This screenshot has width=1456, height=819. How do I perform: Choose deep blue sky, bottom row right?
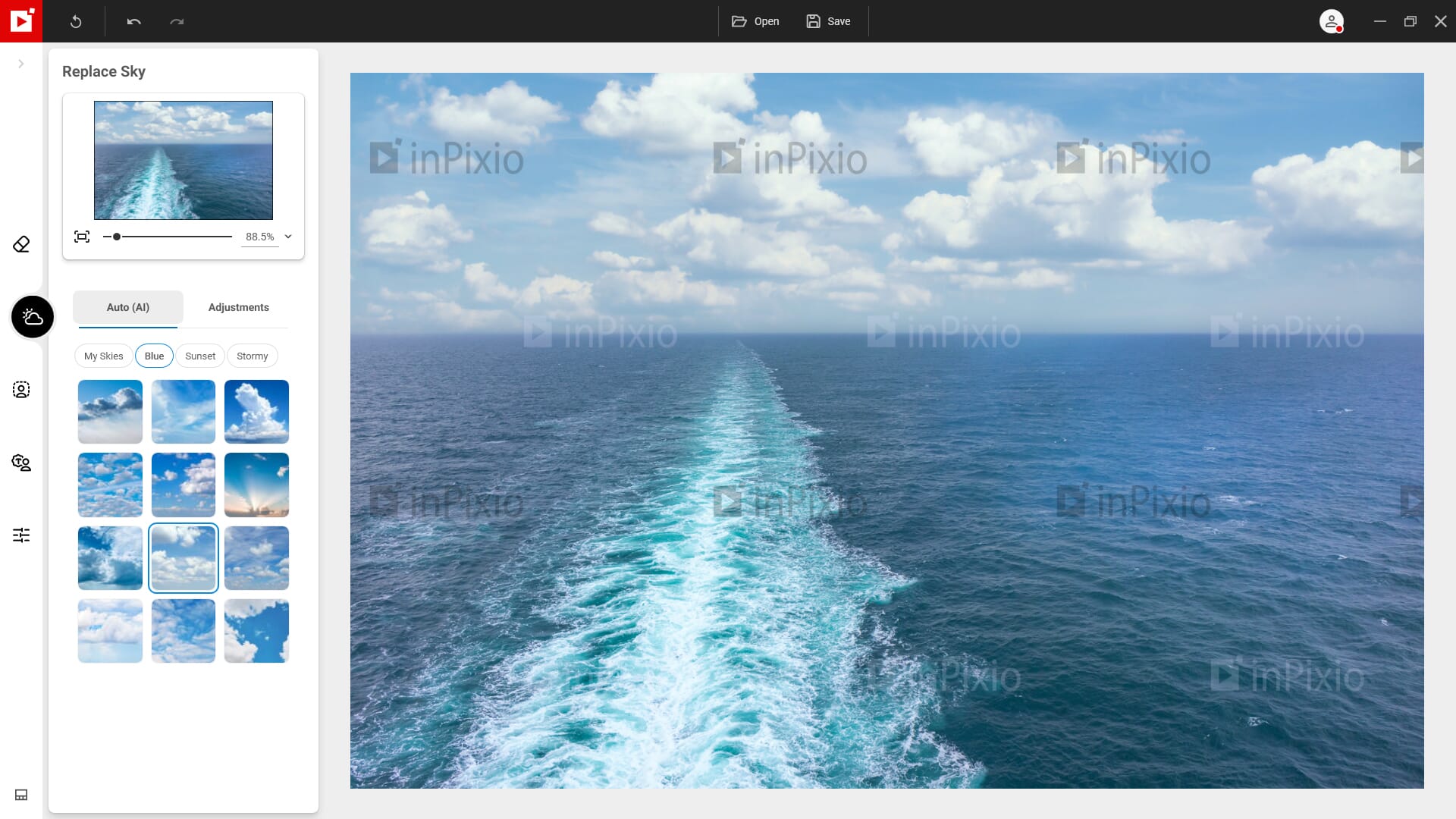coord(256,631)
